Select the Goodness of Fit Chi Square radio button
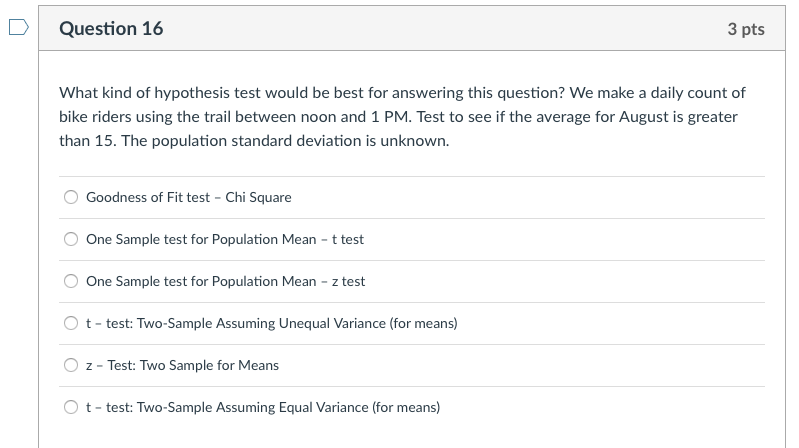799x448 pixels. (x=71, y=198)
